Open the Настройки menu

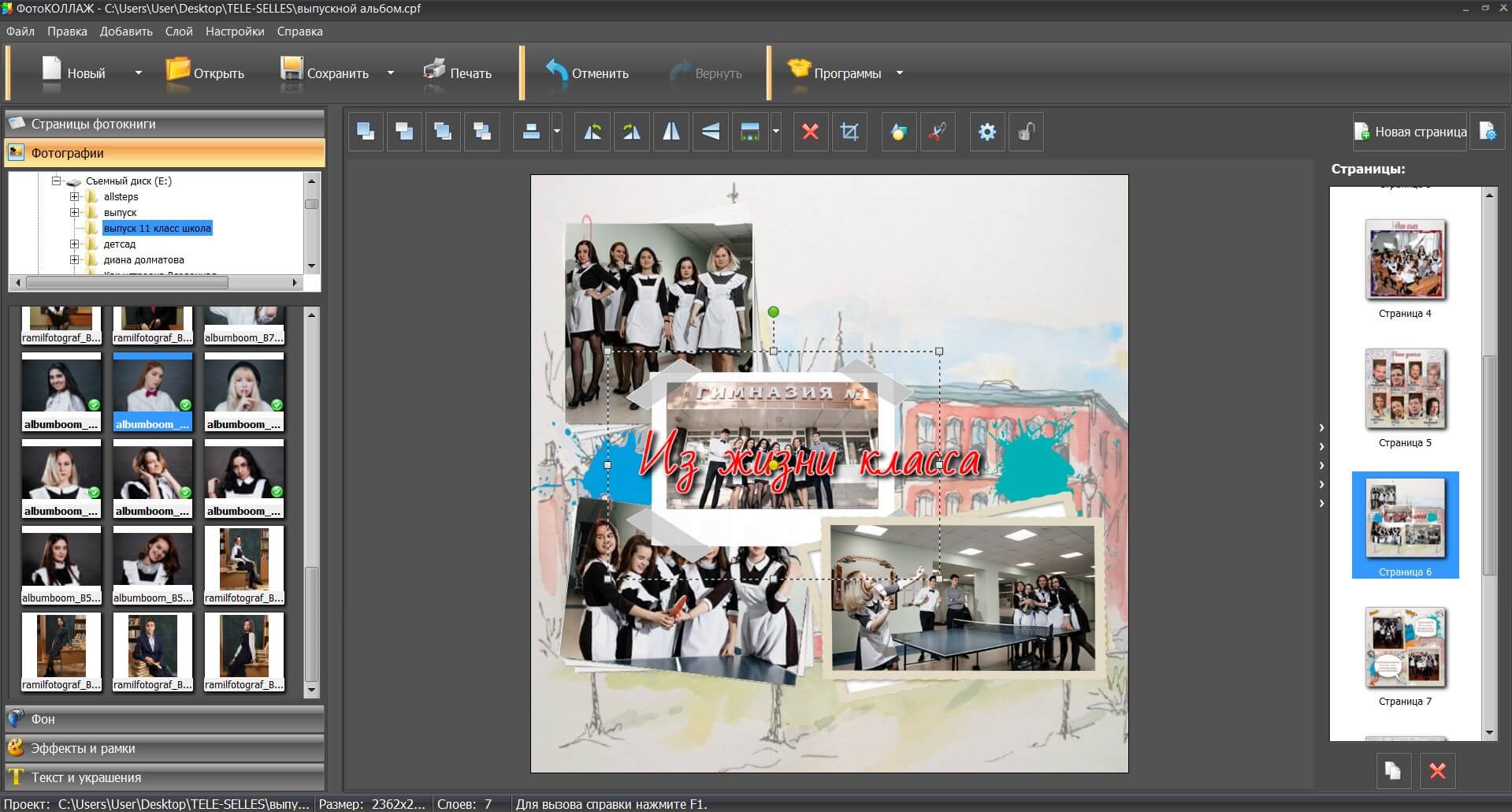(235, 32)
